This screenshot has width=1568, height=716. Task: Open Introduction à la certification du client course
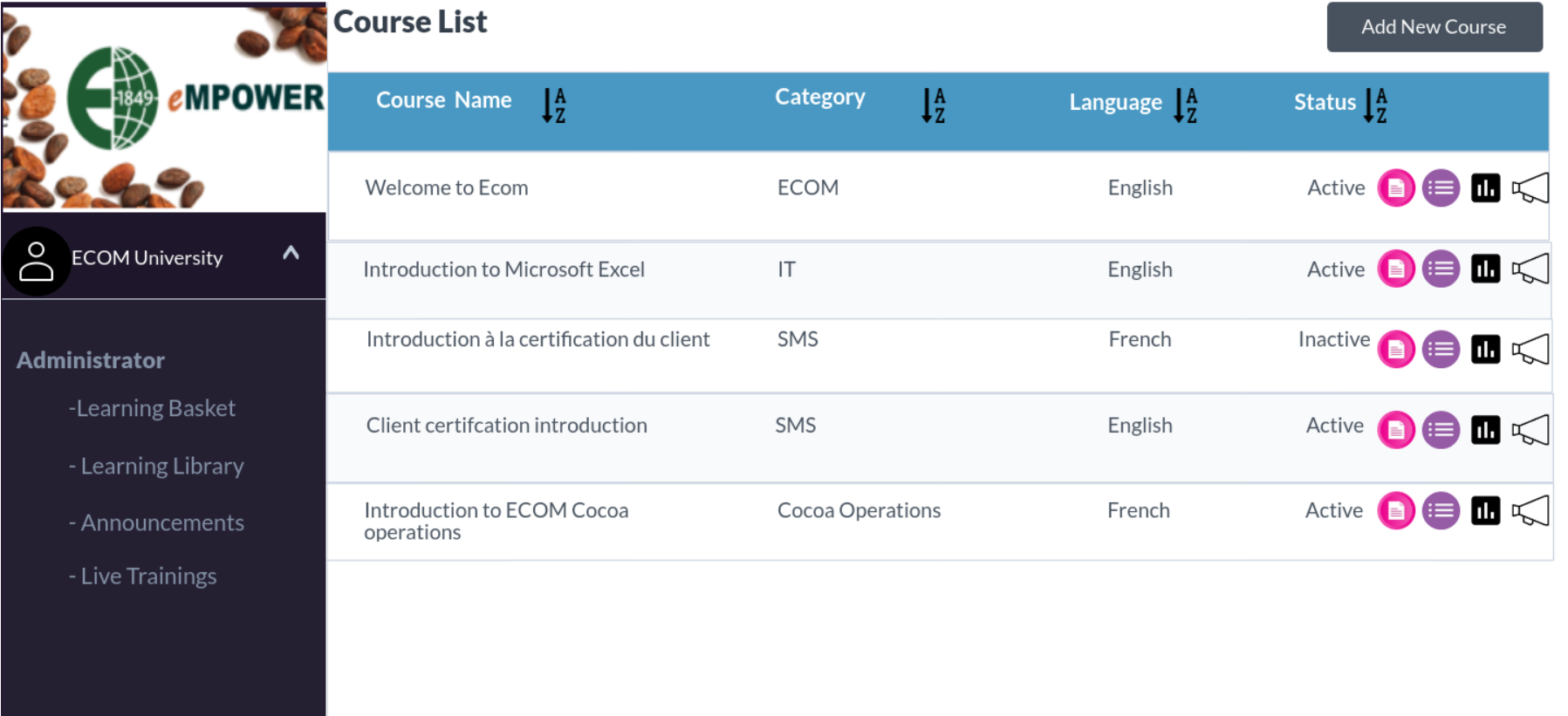(x=538, y=339)
